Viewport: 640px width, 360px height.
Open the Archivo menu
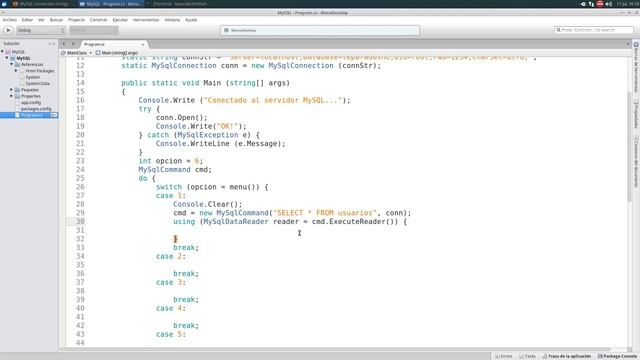(10, 20)
